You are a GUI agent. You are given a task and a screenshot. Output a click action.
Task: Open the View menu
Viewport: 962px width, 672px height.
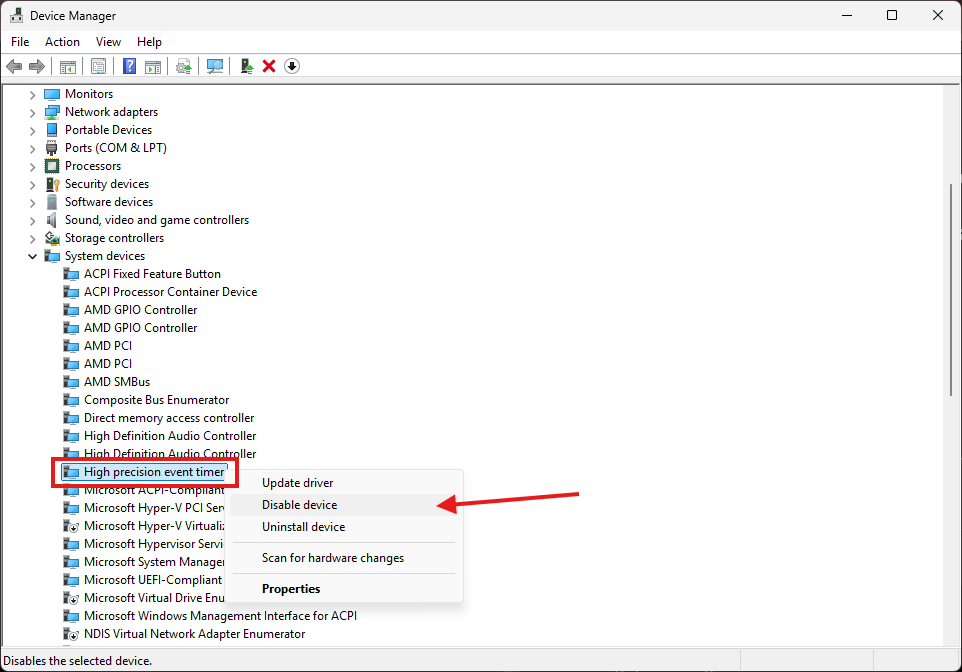tap(108, 42)
